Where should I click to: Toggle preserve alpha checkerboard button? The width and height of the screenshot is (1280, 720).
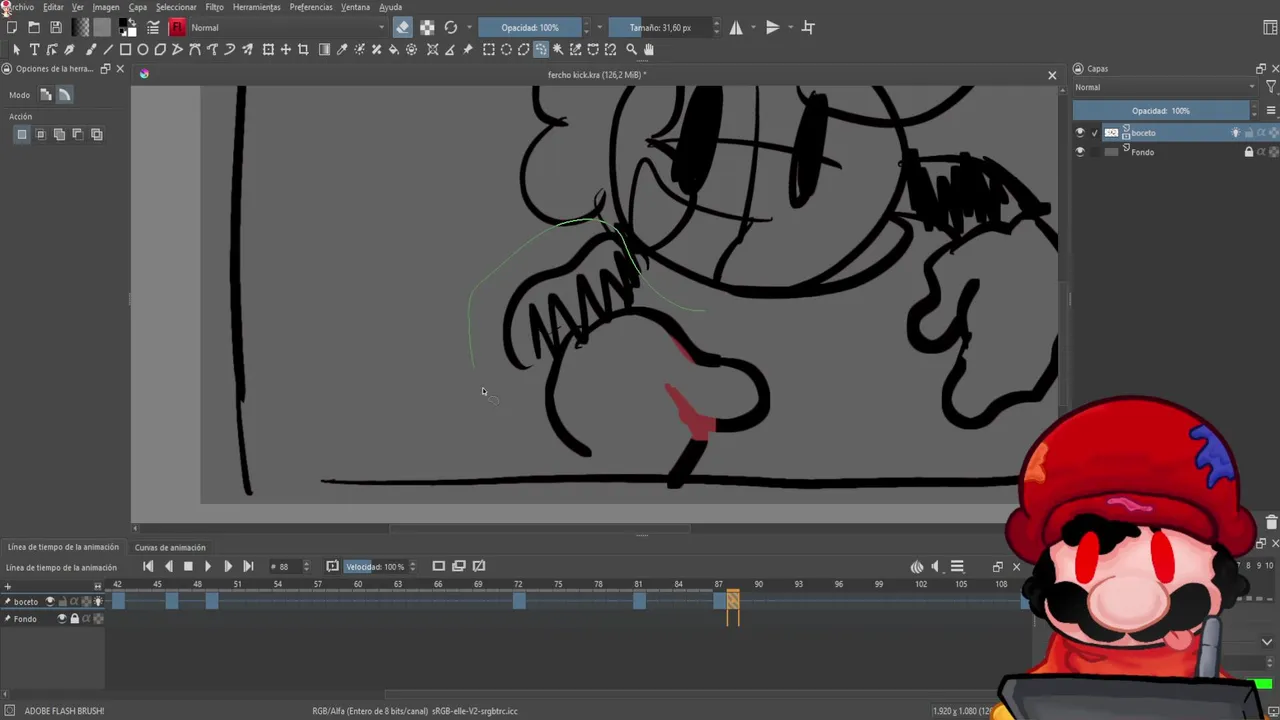(x=427, y=28)
